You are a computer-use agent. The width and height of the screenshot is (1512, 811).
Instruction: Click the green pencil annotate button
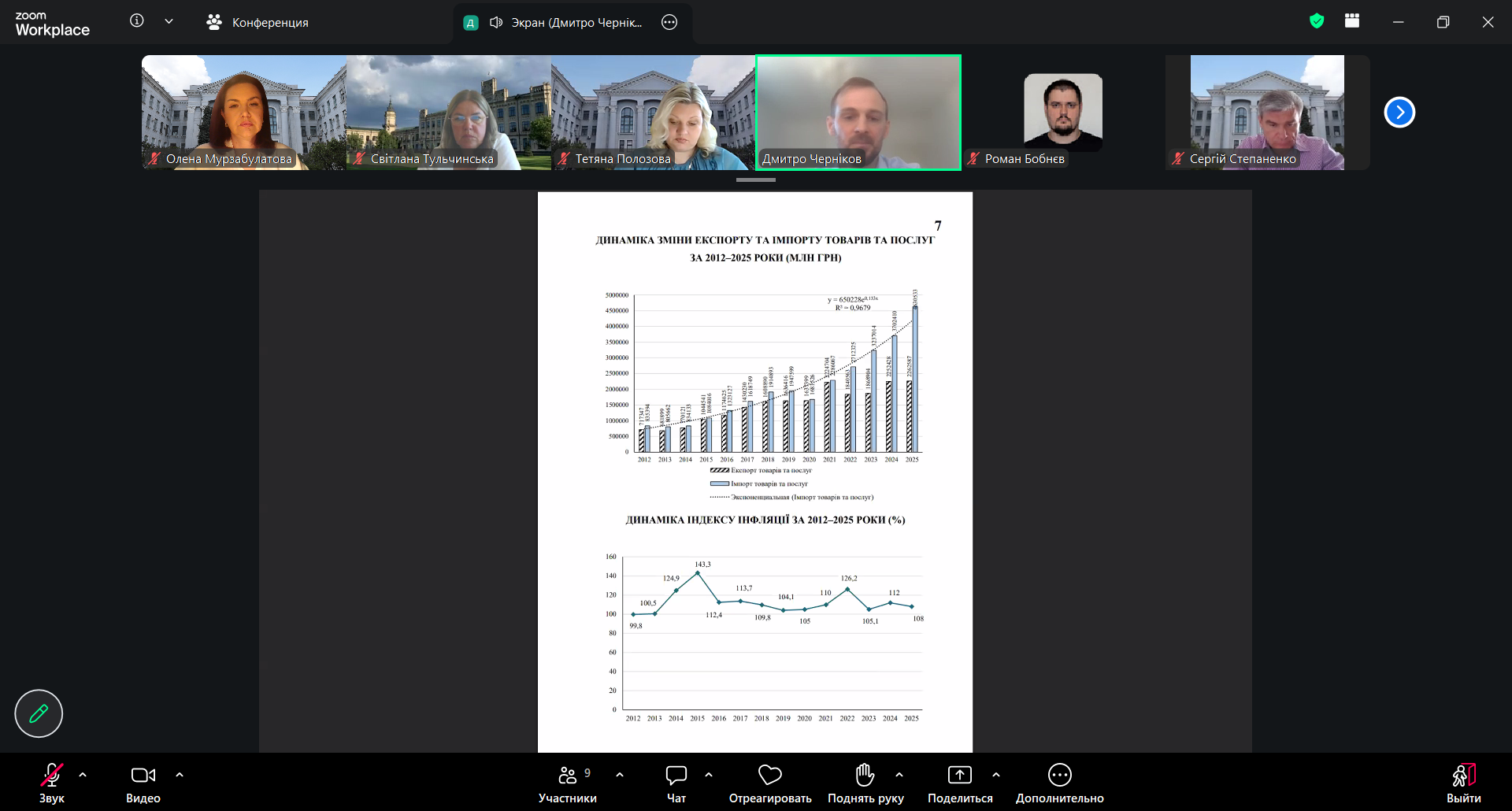click(39, 713)
